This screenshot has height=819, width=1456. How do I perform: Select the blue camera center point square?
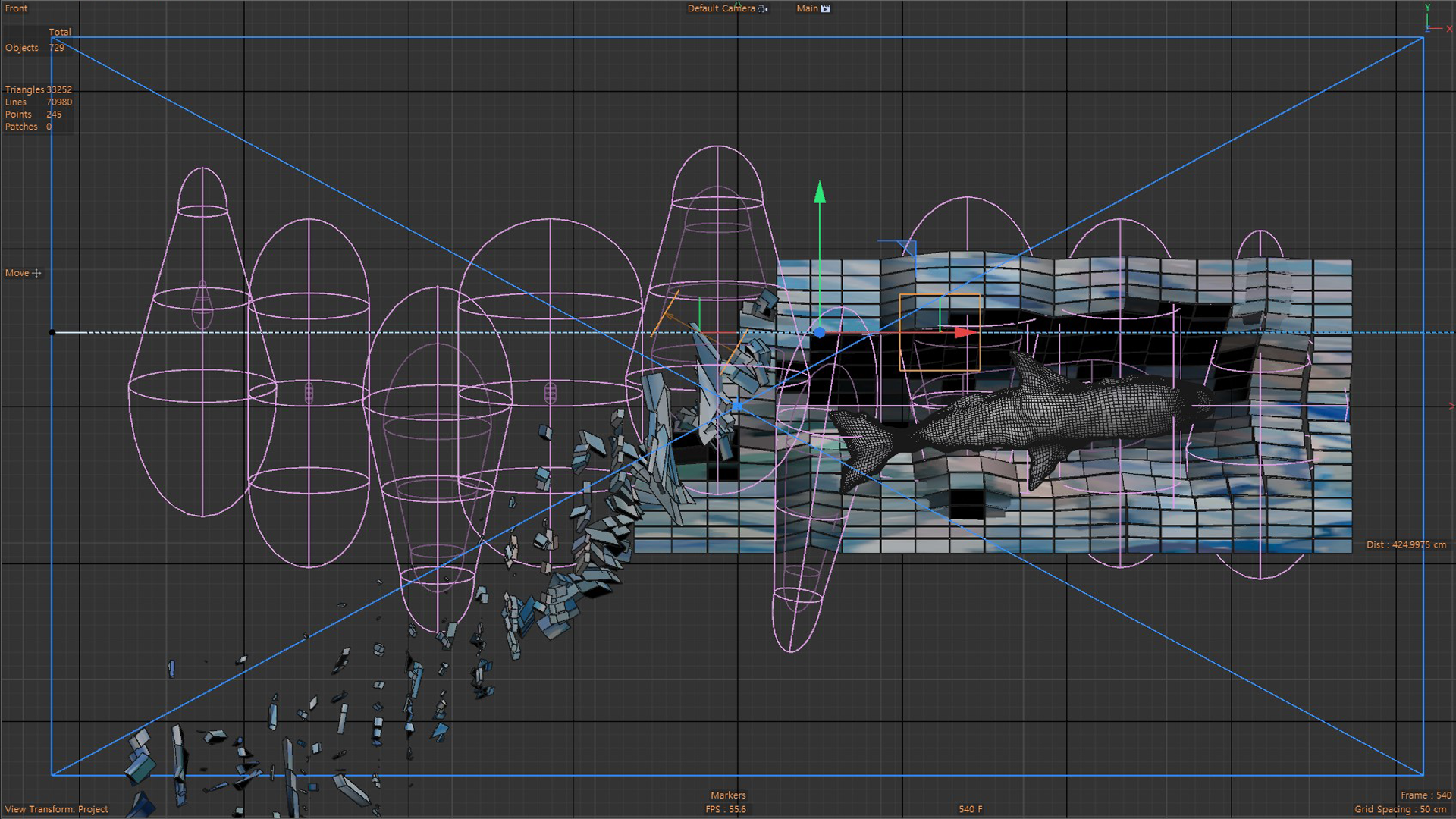[x=736, y=406]
